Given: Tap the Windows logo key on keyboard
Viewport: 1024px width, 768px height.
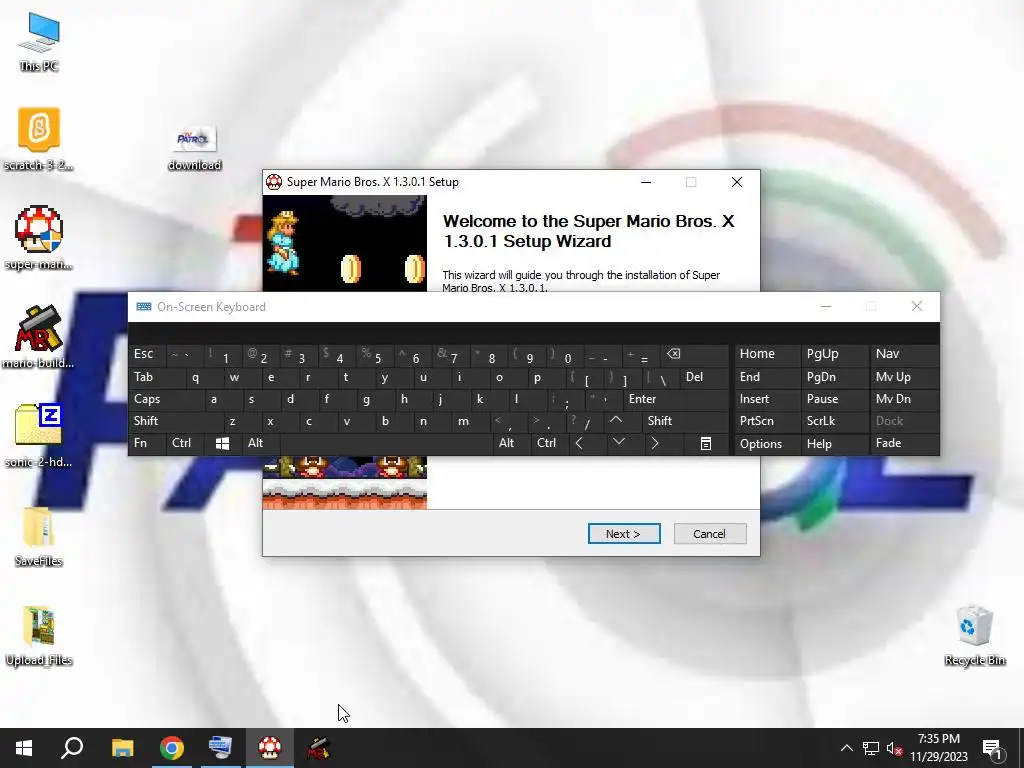Looking at the screenshot, I should click(222, 443).
